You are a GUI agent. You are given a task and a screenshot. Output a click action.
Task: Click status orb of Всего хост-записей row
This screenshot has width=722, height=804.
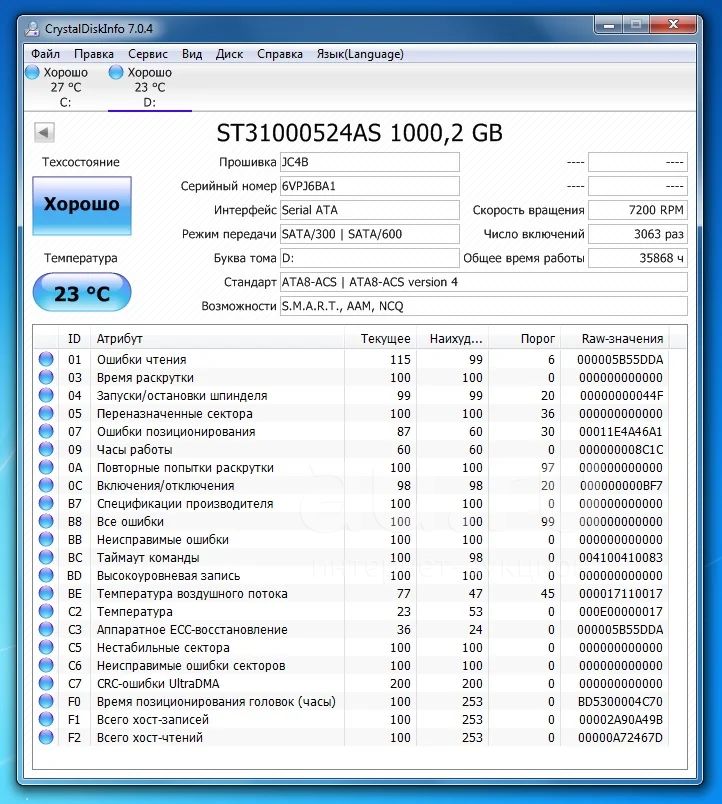[x=46, y=719]
